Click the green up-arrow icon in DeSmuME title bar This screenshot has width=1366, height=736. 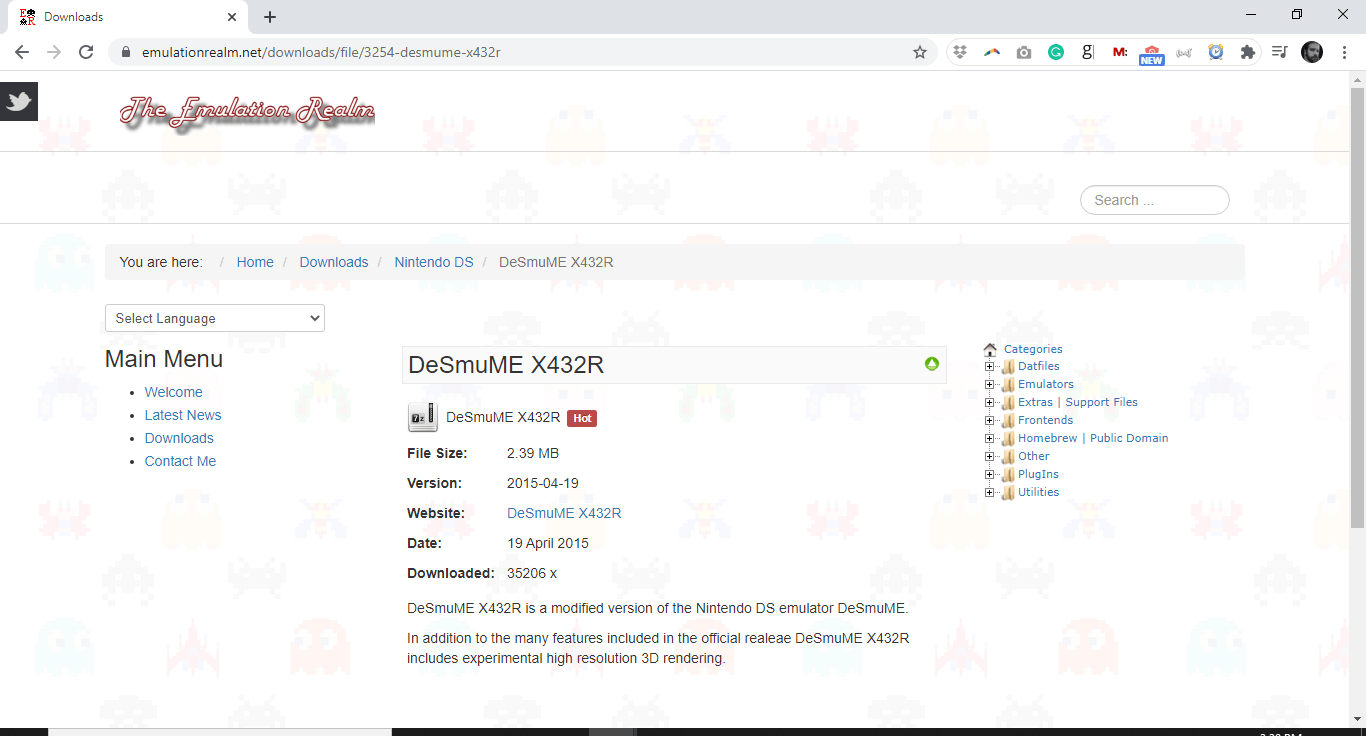932,364
